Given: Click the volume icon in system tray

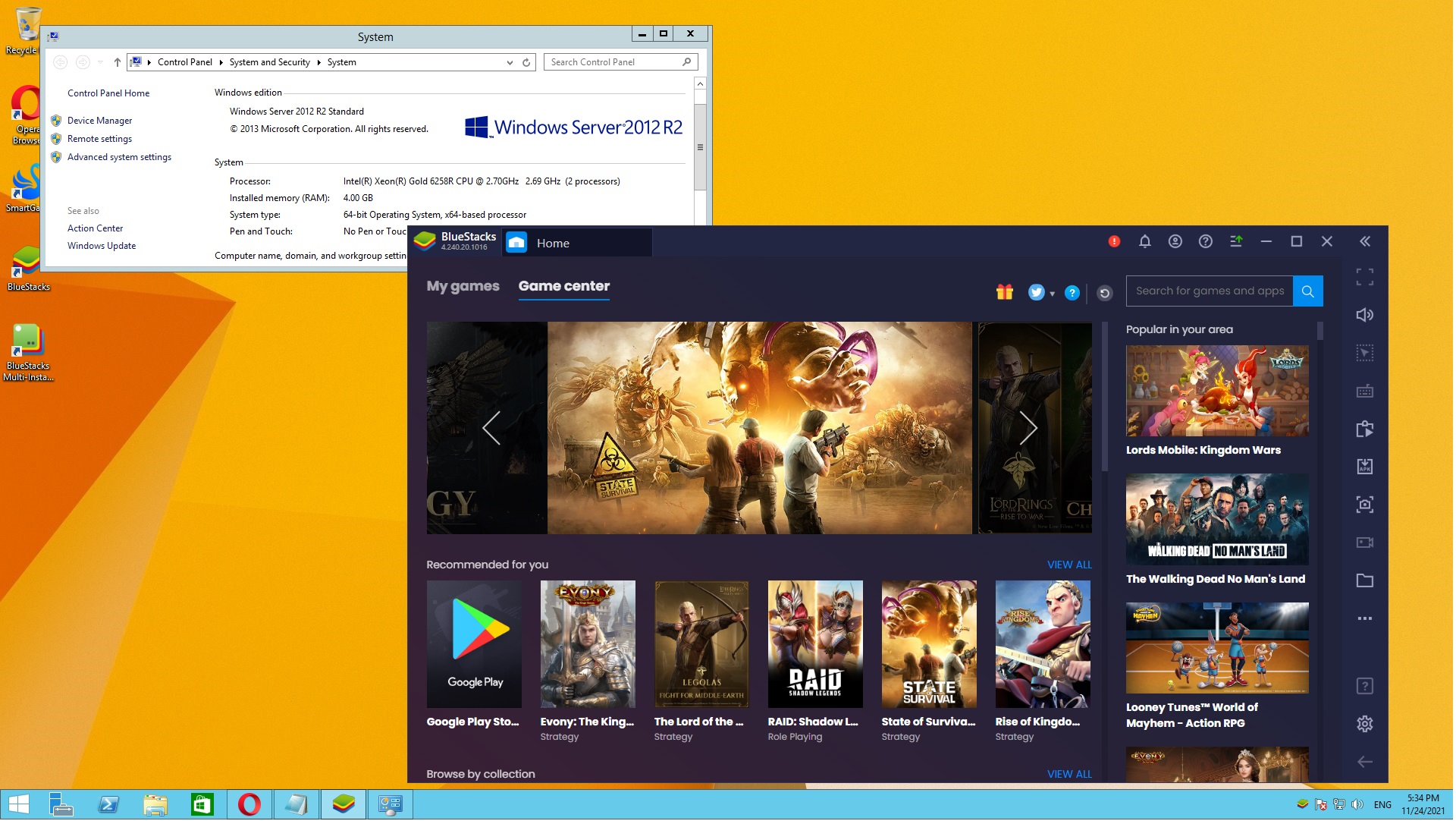Looking at the screenshot, I should point(1357,804).
